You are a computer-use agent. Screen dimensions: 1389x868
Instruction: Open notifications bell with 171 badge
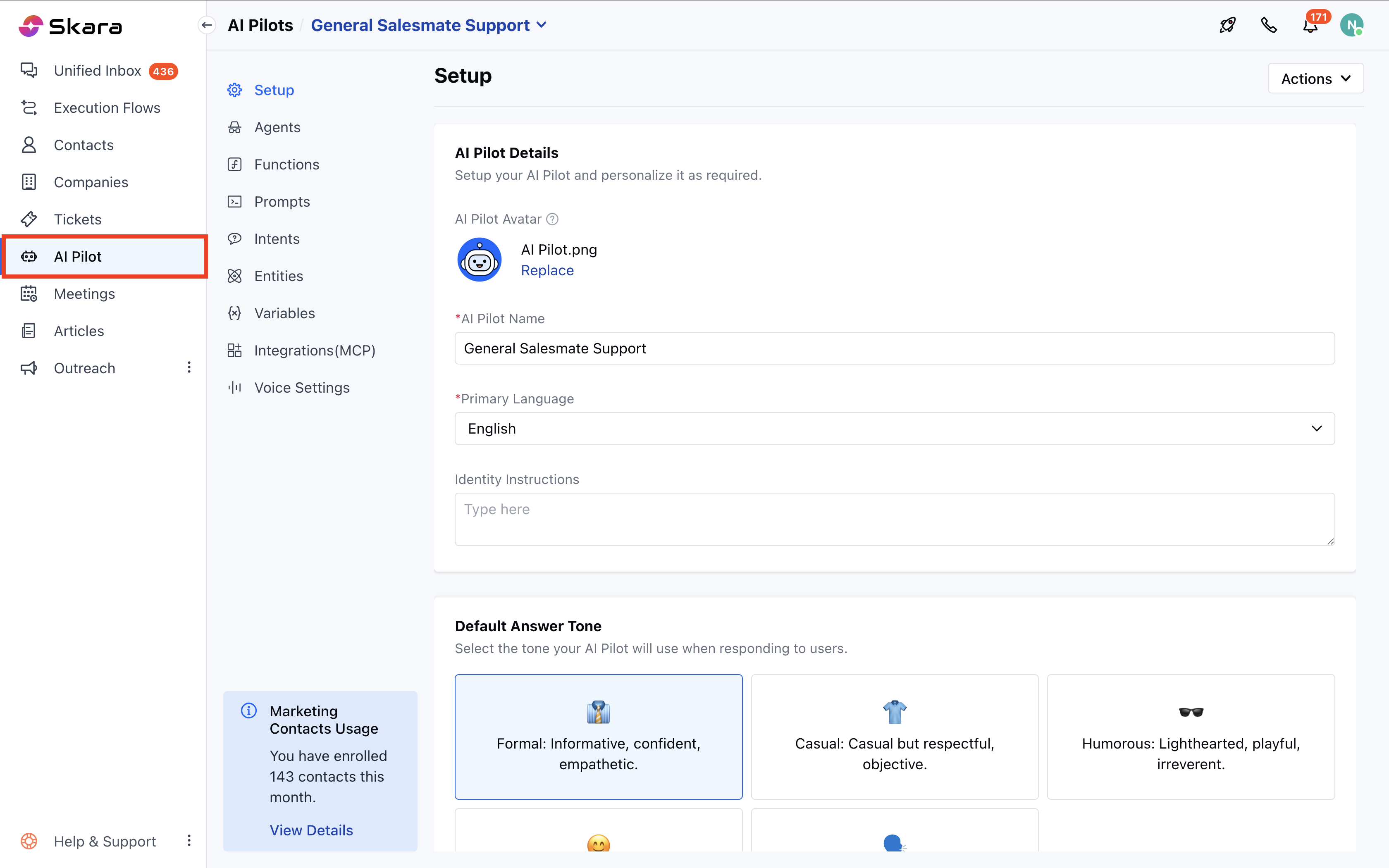[x=1310, y=26]
